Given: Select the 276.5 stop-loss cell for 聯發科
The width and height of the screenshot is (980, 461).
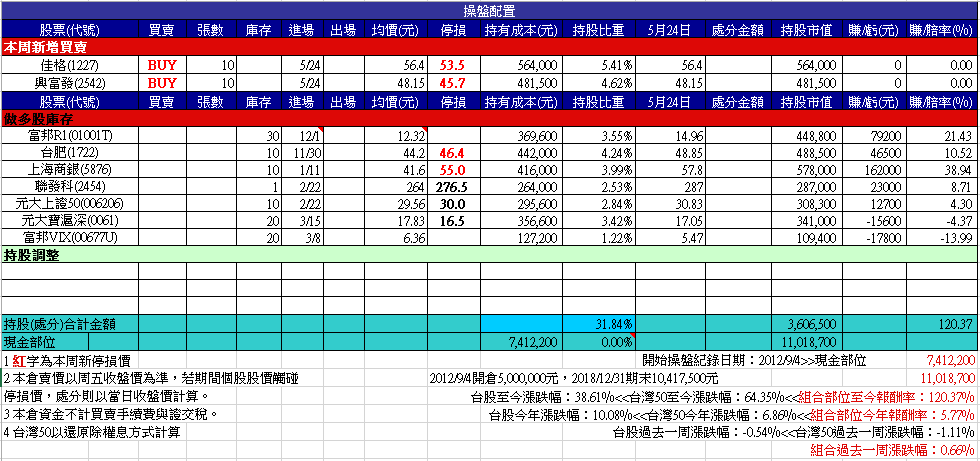Looking at the screenshot, I should [x=449, y=187].
